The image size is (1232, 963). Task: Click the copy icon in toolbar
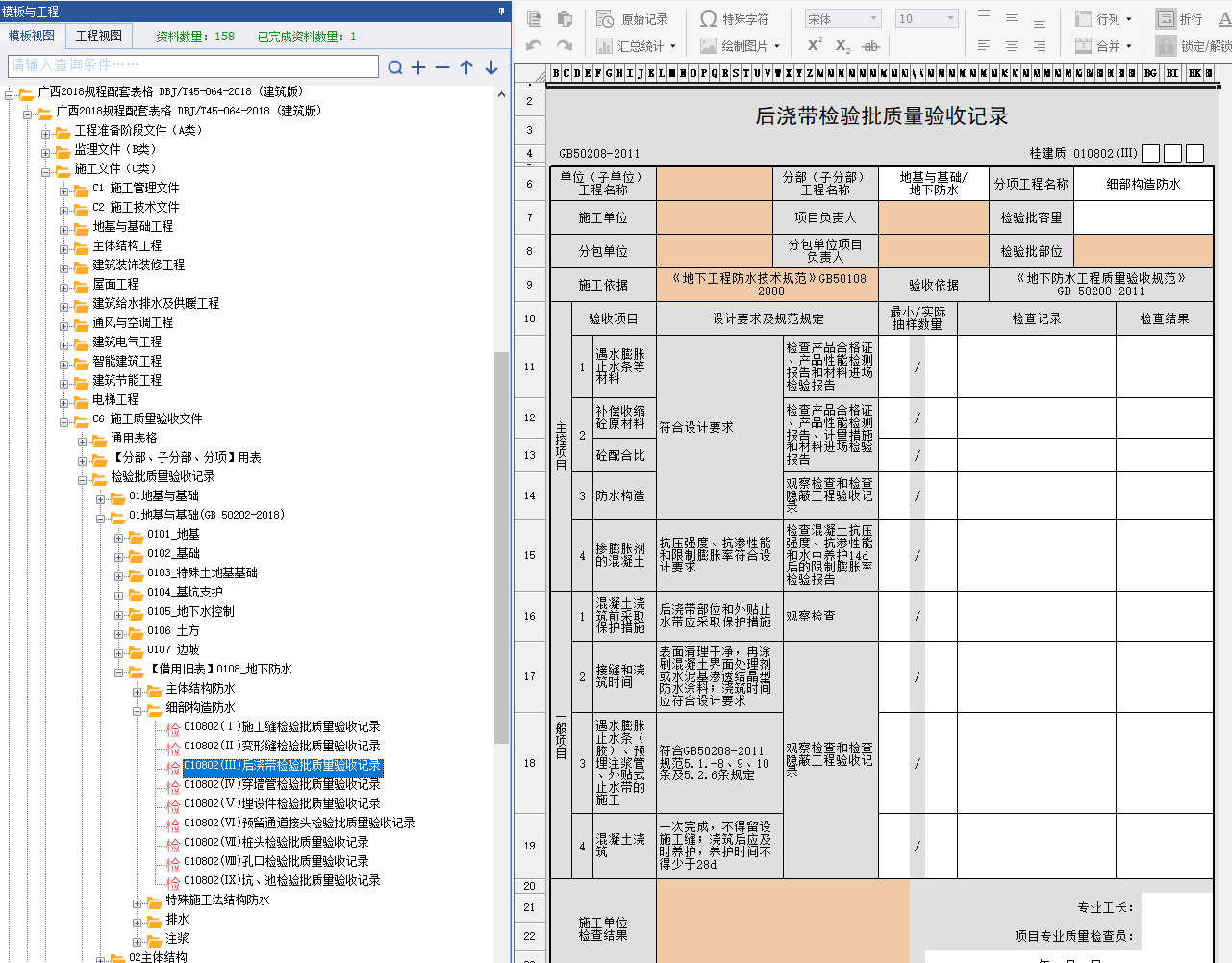pyautogui.click(x=535, y=19)
